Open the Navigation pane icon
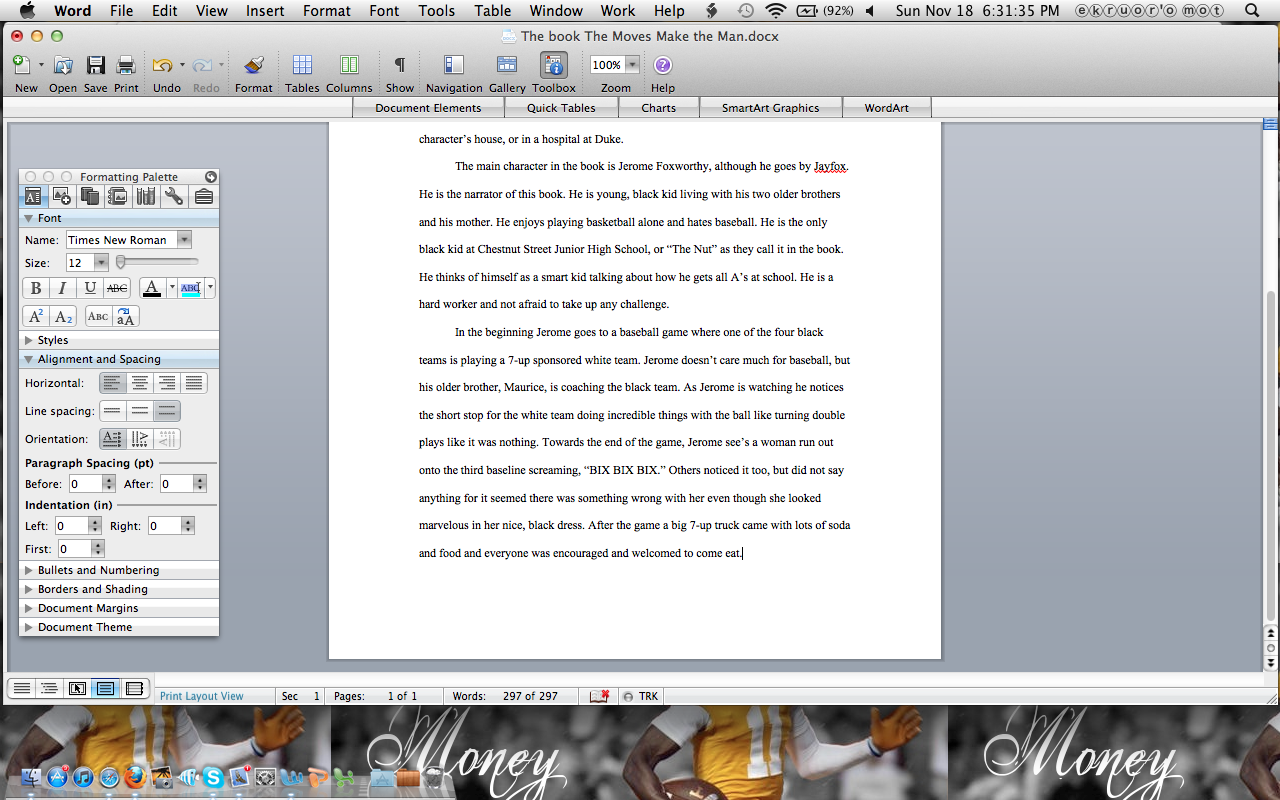Image resolution: width=1280 pixels, height=800 pixels. click(454, 65)
